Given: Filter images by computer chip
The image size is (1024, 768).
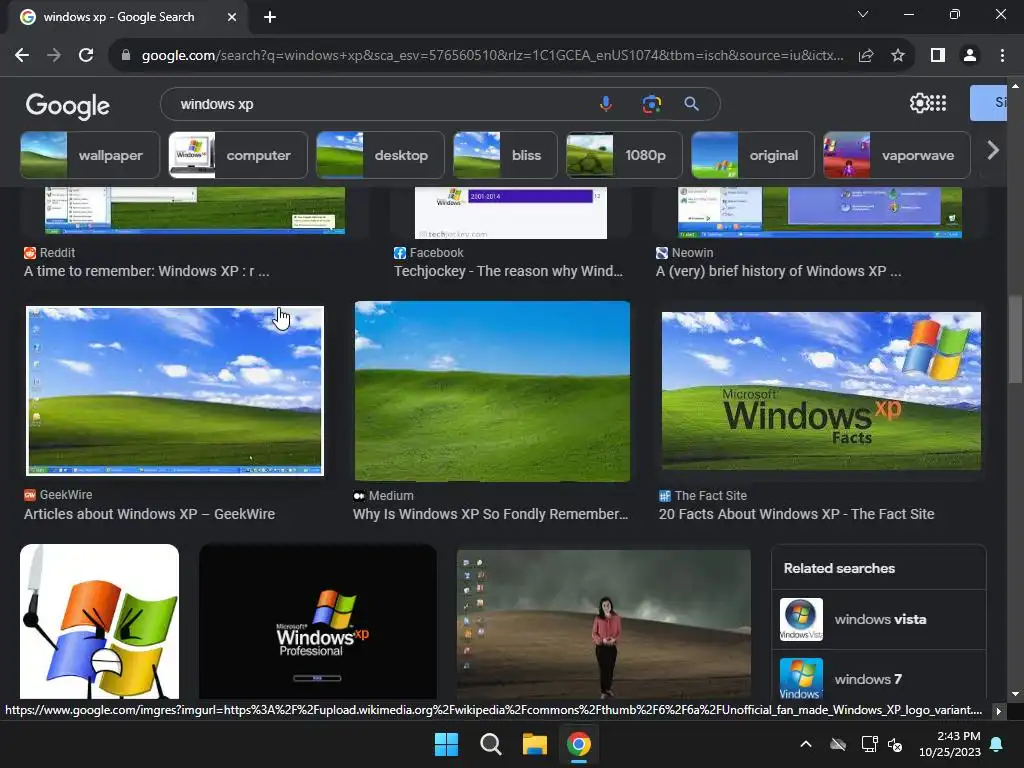Looking at the screenshot, I should [x=238, y=155].
